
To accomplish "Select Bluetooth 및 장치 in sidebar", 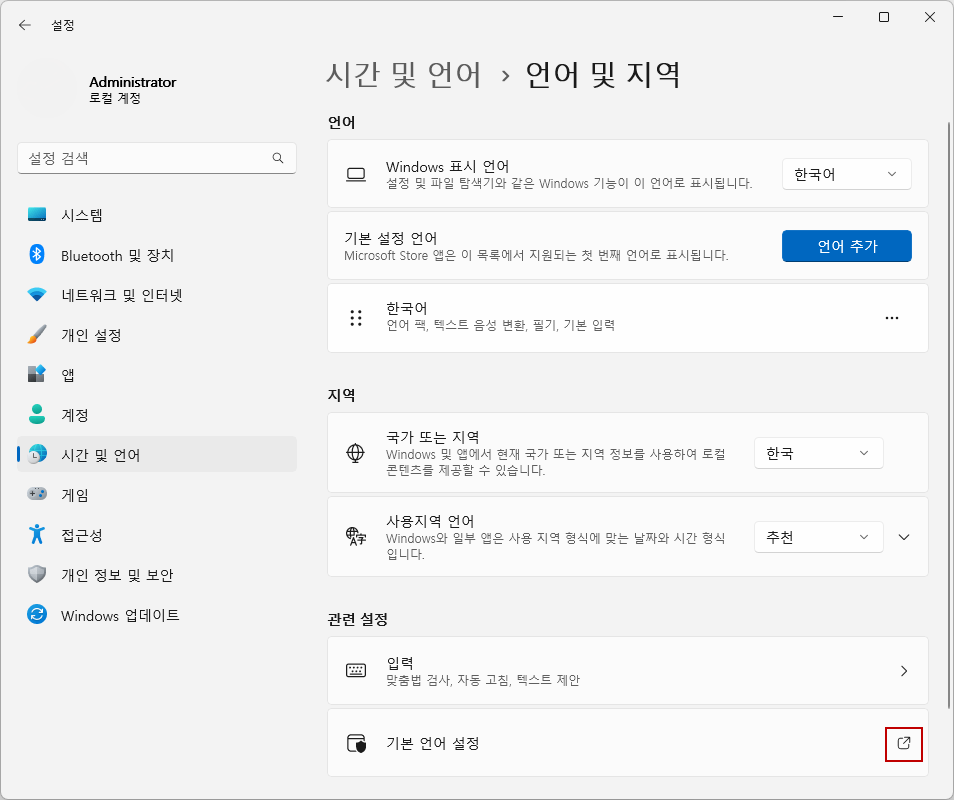I will 157,255.
